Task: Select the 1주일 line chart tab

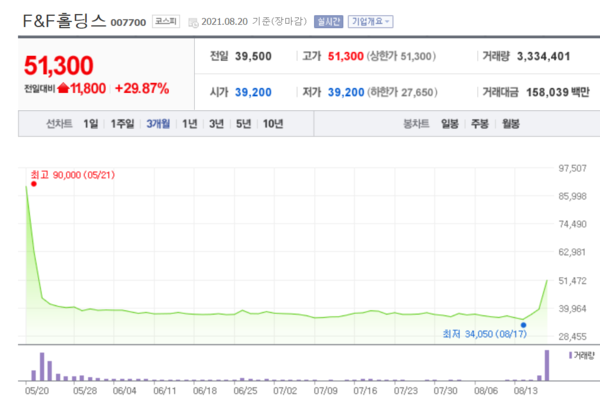Action: (x=122, y=124)
